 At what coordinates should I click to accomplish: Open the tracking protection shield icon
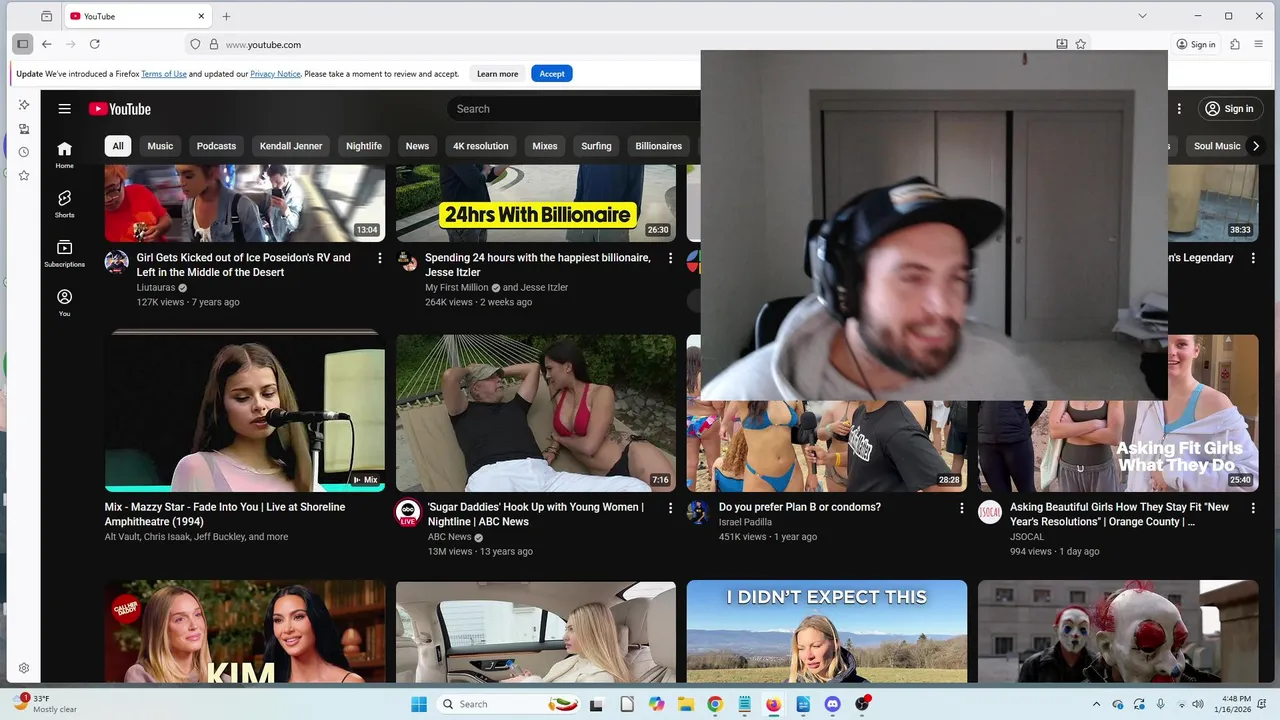196,44
